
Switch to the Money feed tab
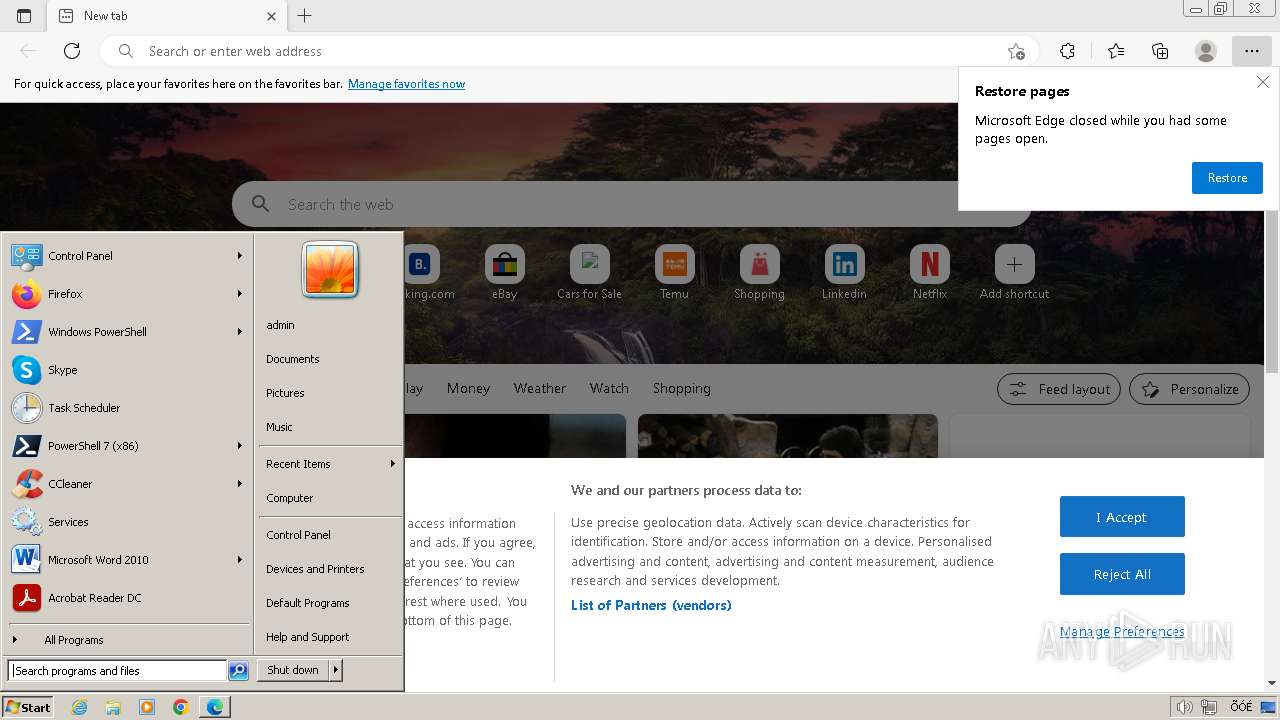(468, 388)
